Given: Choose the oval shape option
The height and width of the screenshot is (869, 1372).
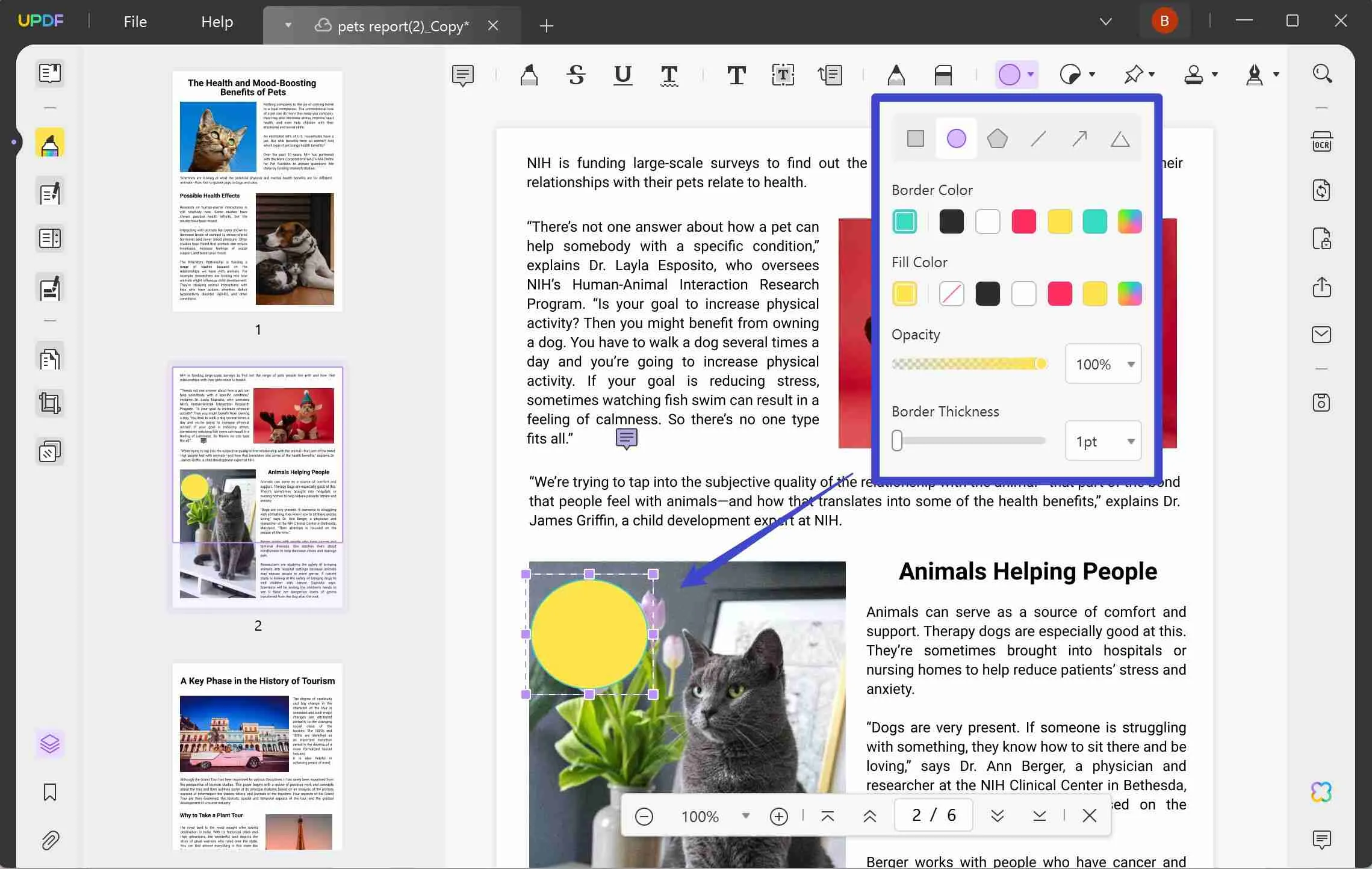Looking at the screenshot, I should tap(957, 139).
